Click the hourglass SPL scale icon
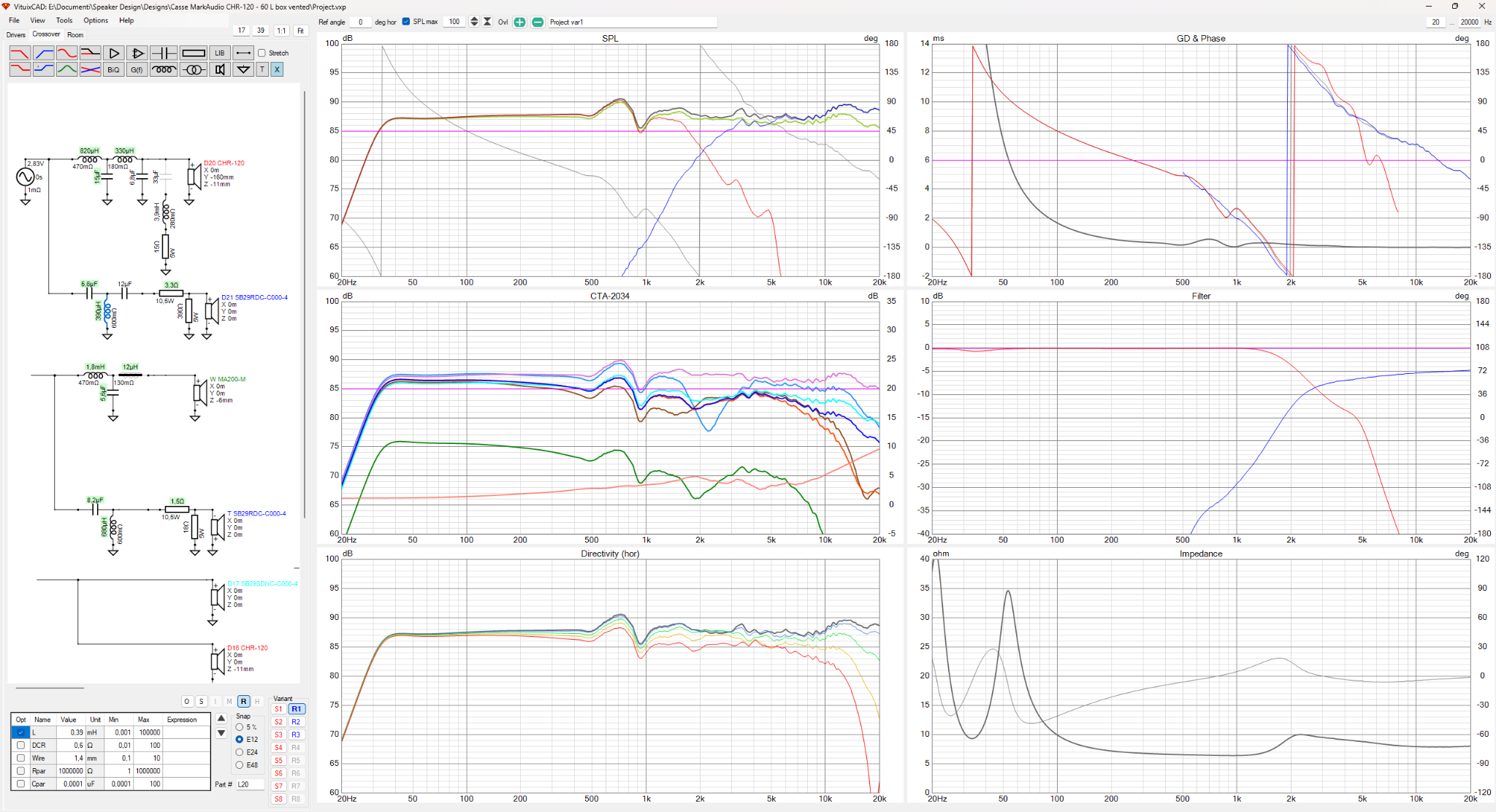1496x812 pixels. tap(487, 22)
